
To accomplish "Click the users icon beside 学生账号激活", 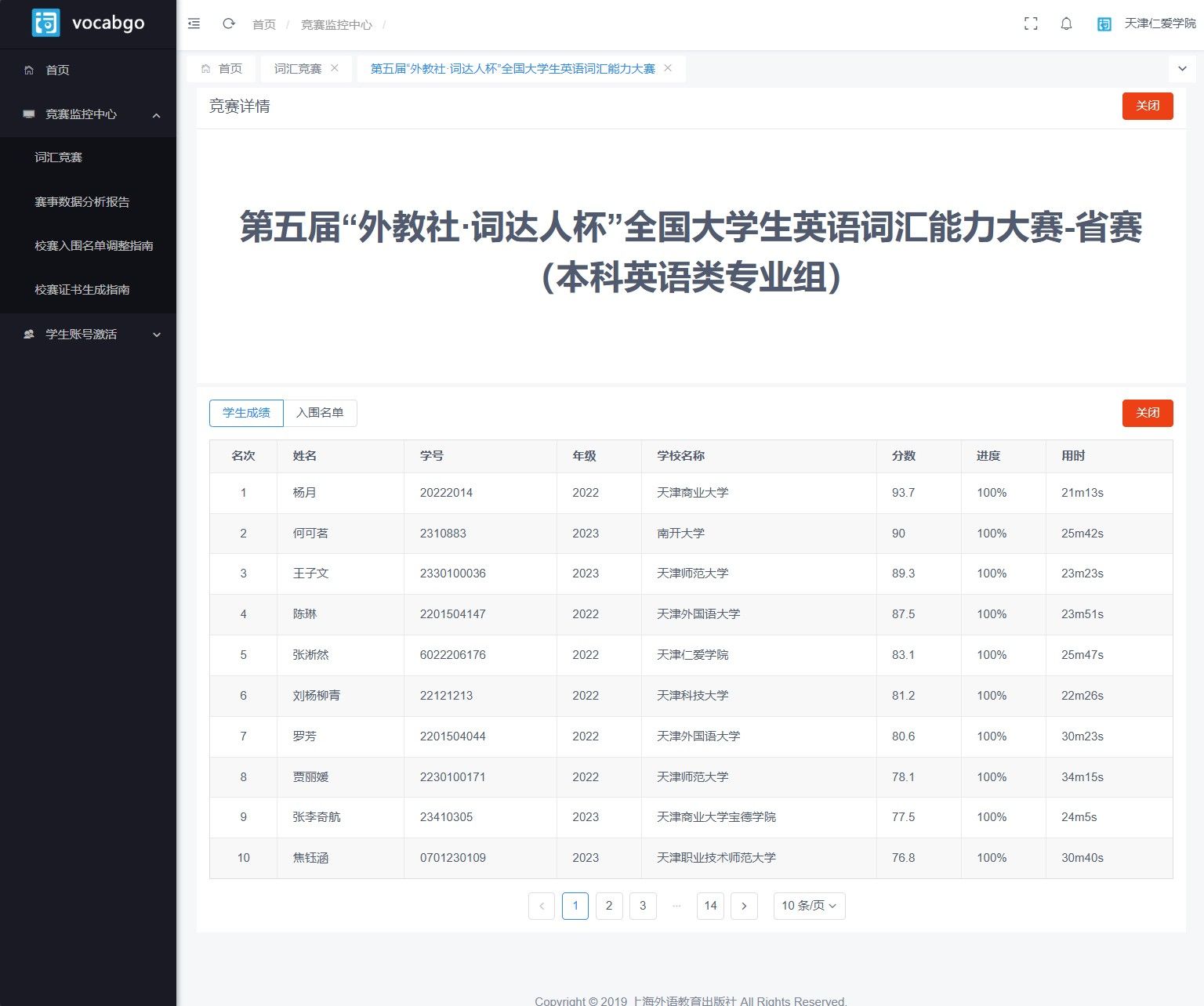I will pyautogui.click(x=29, y=335).
